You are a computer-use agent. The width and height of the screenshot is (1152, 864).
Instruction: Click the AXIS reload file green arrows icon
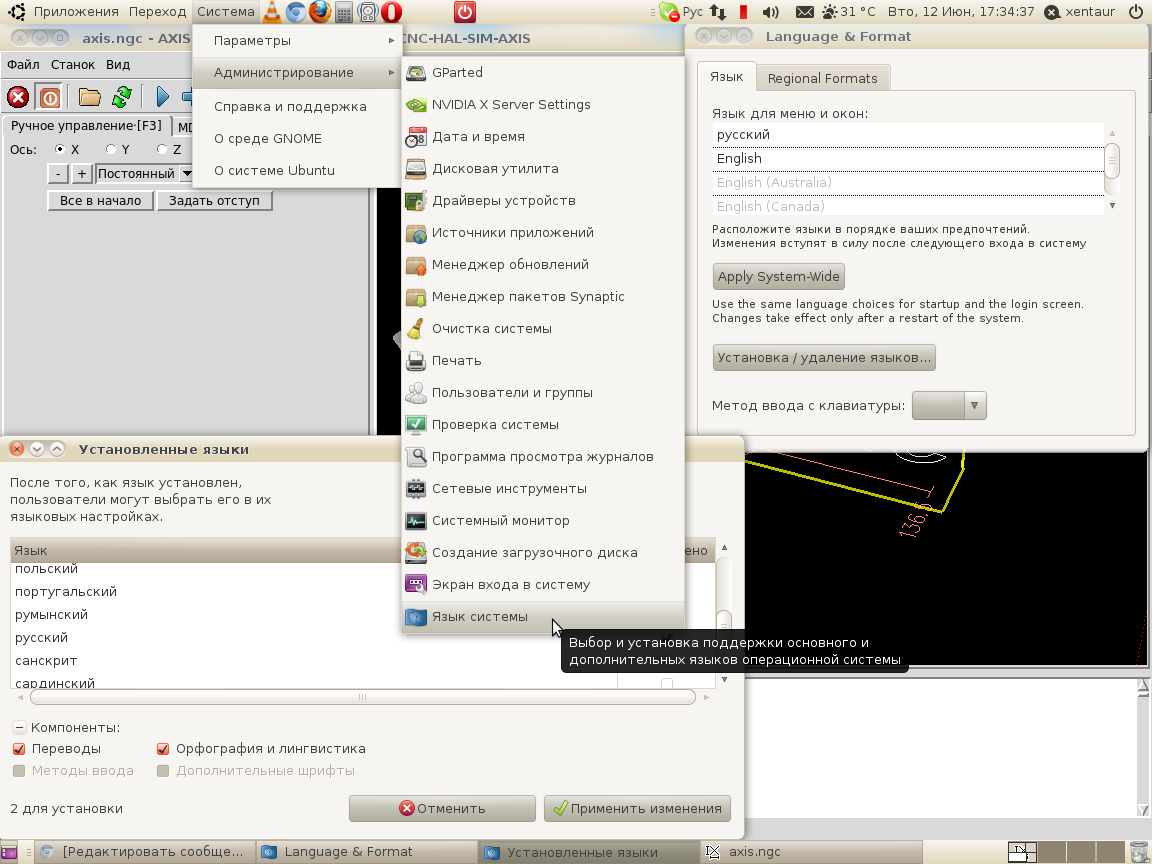(122, 97)
